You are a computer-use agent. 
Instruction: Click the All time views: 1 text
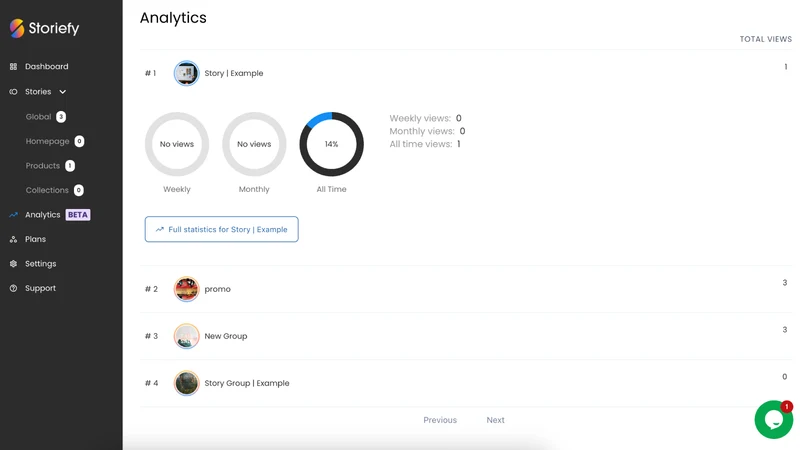425,144
